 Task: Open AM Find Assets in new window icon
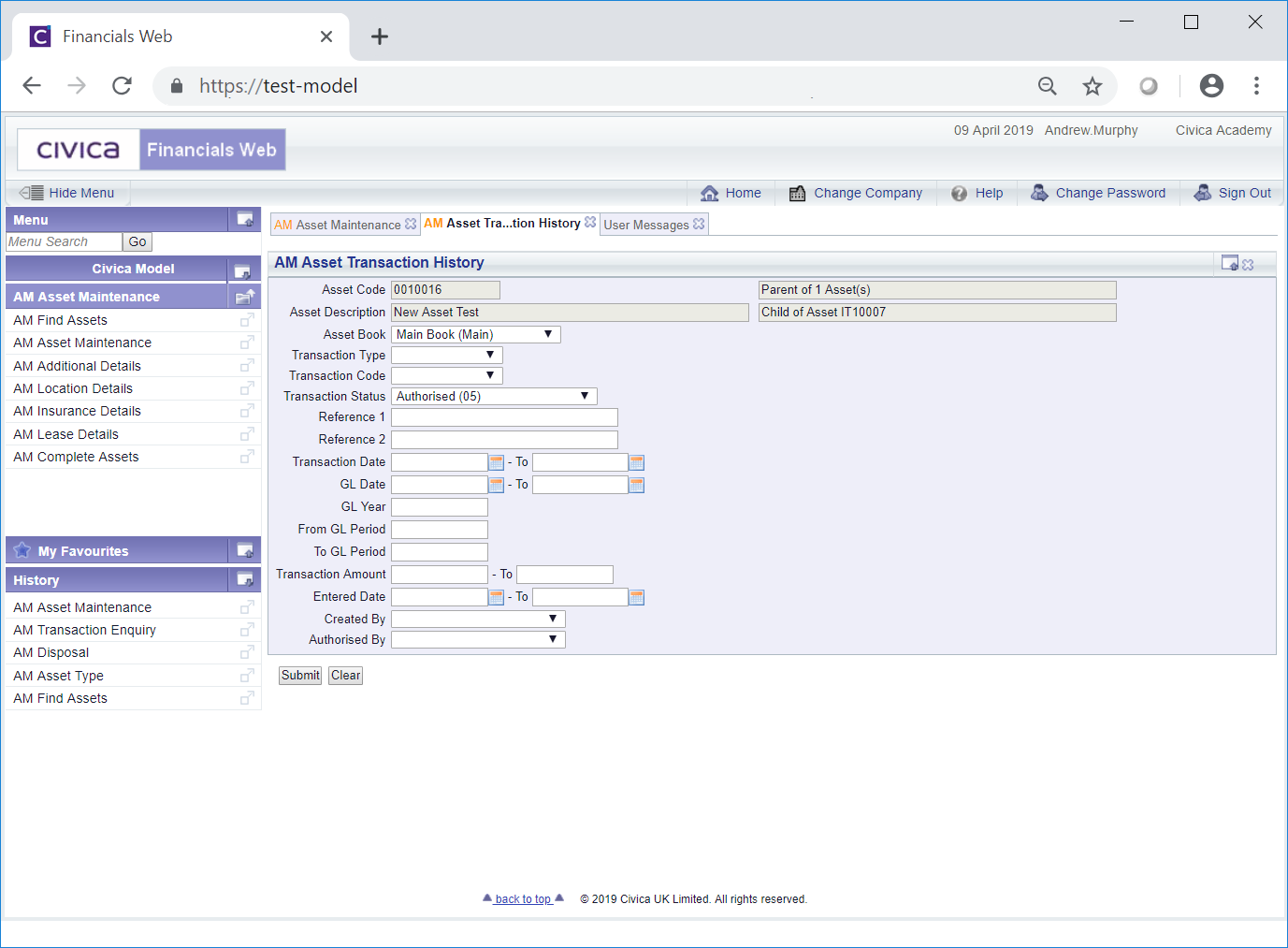point(247,320)
